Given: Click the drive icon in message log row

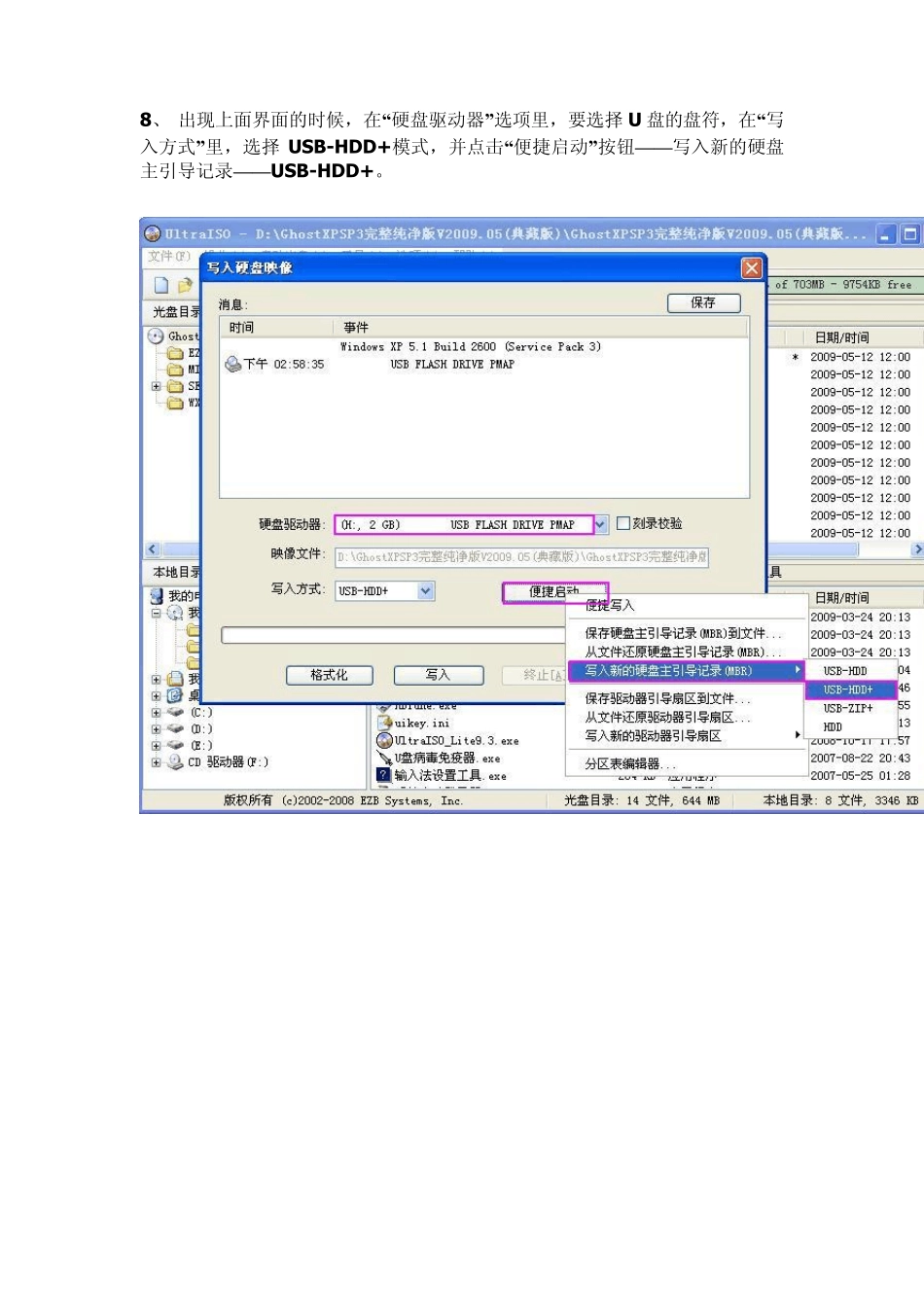Looking at the screenshot, I should (x=232, y=365).
